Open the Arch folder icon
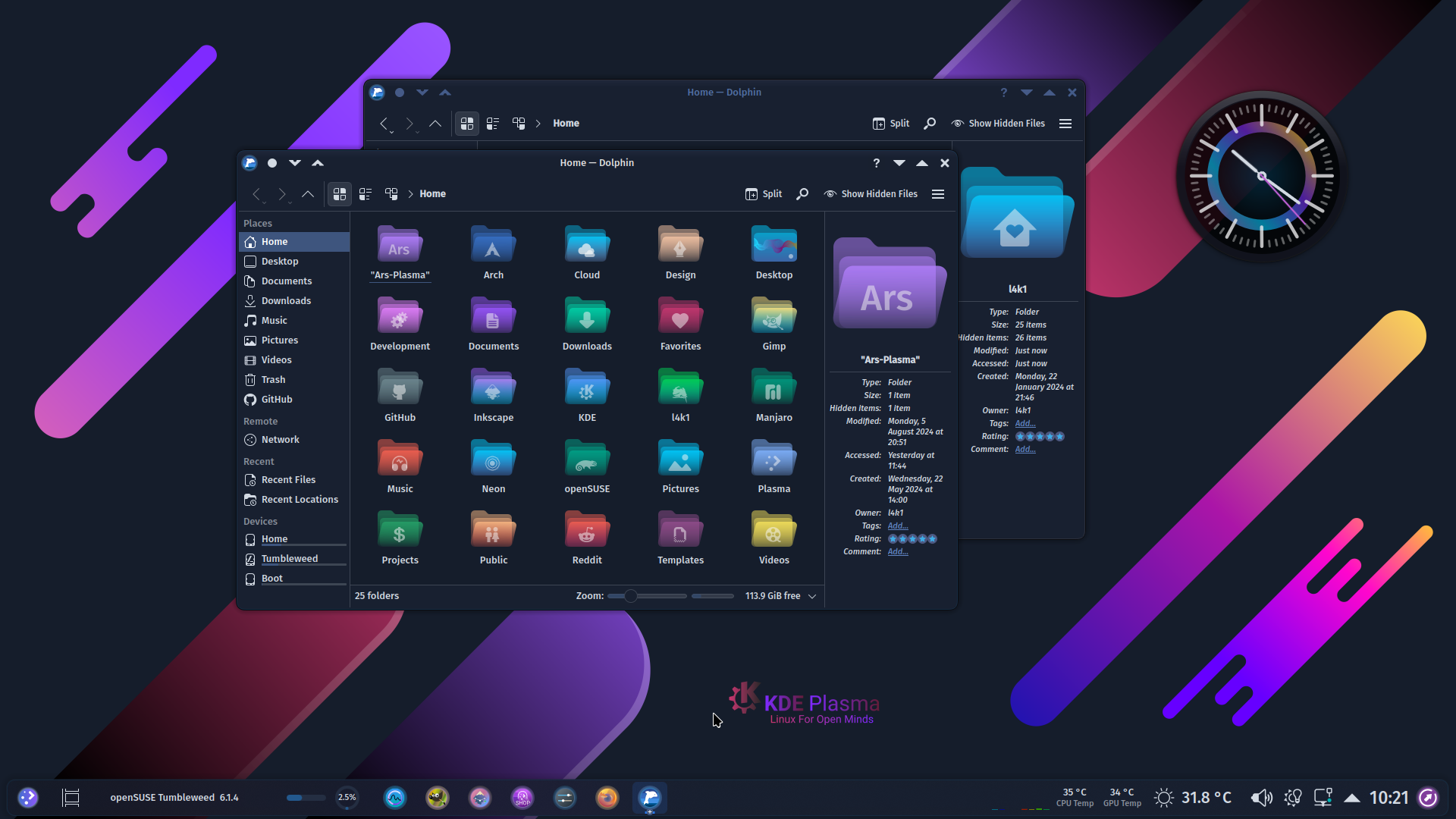 493,244
